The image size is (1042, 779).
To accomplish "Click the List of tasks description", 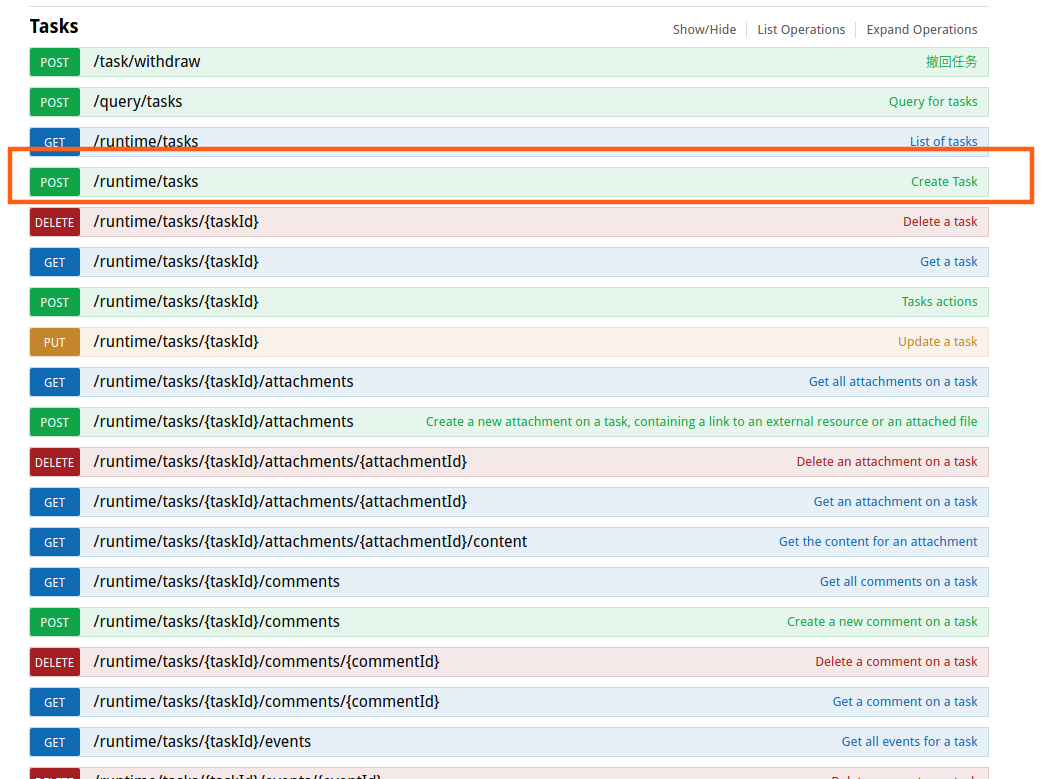I will [943, 141].
